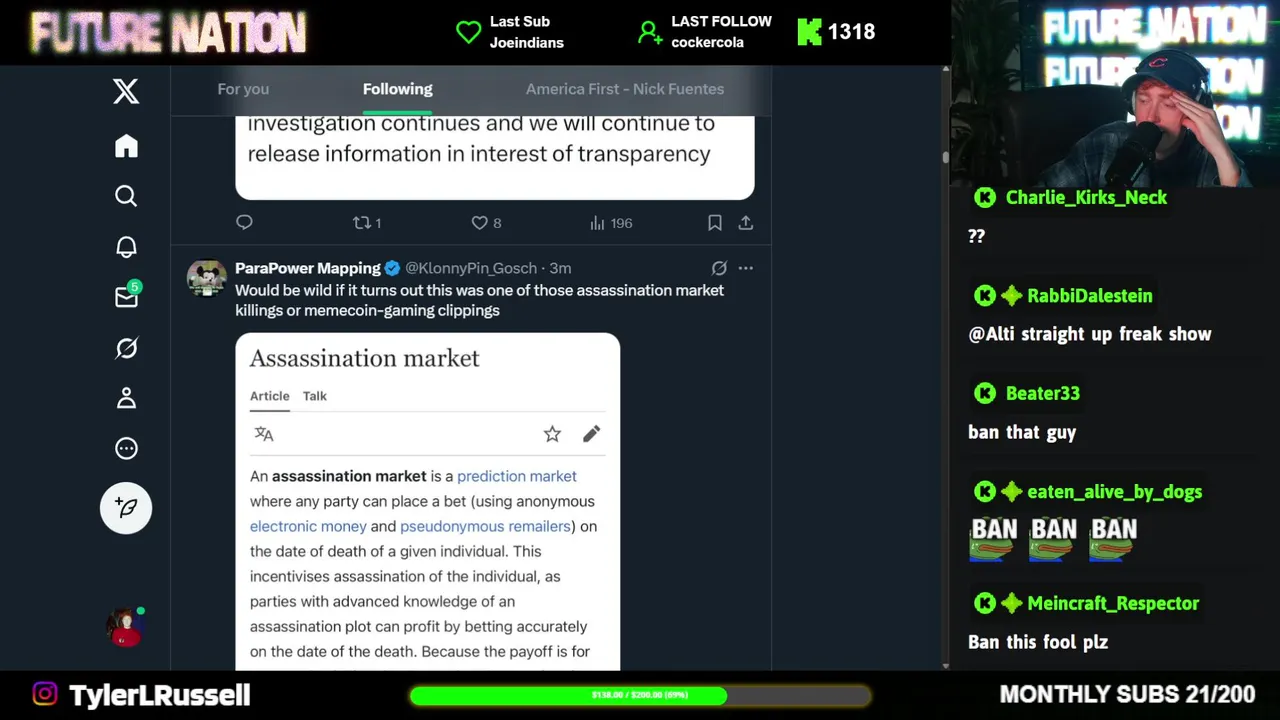Open electronic money link
The width and height of the screenshot is (1280, 720).
click(x=308, y=526)
